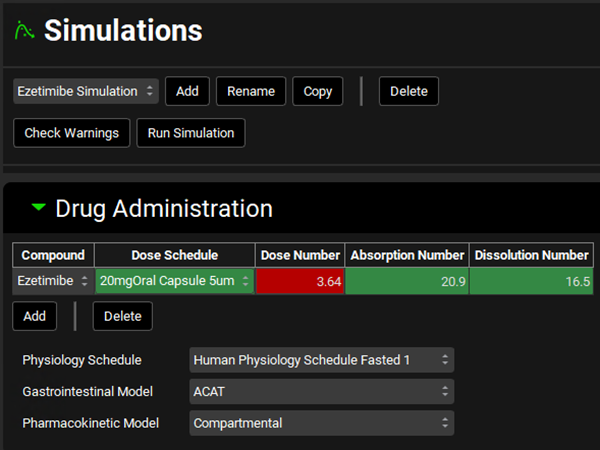Select the red Dose Number cell 3.64
This screenshot has width=600, height=450.
[x=300, y=281]
